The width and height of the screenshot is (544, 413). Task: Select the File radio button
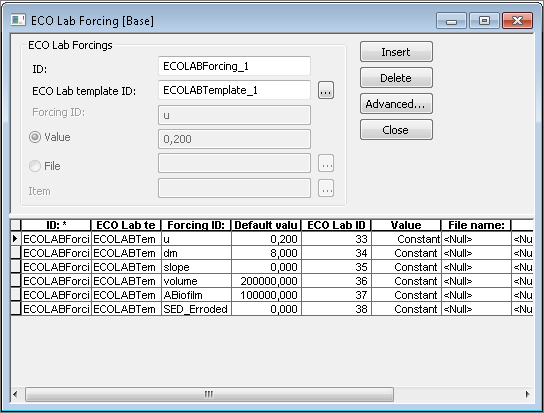click(x=35, y=166)
